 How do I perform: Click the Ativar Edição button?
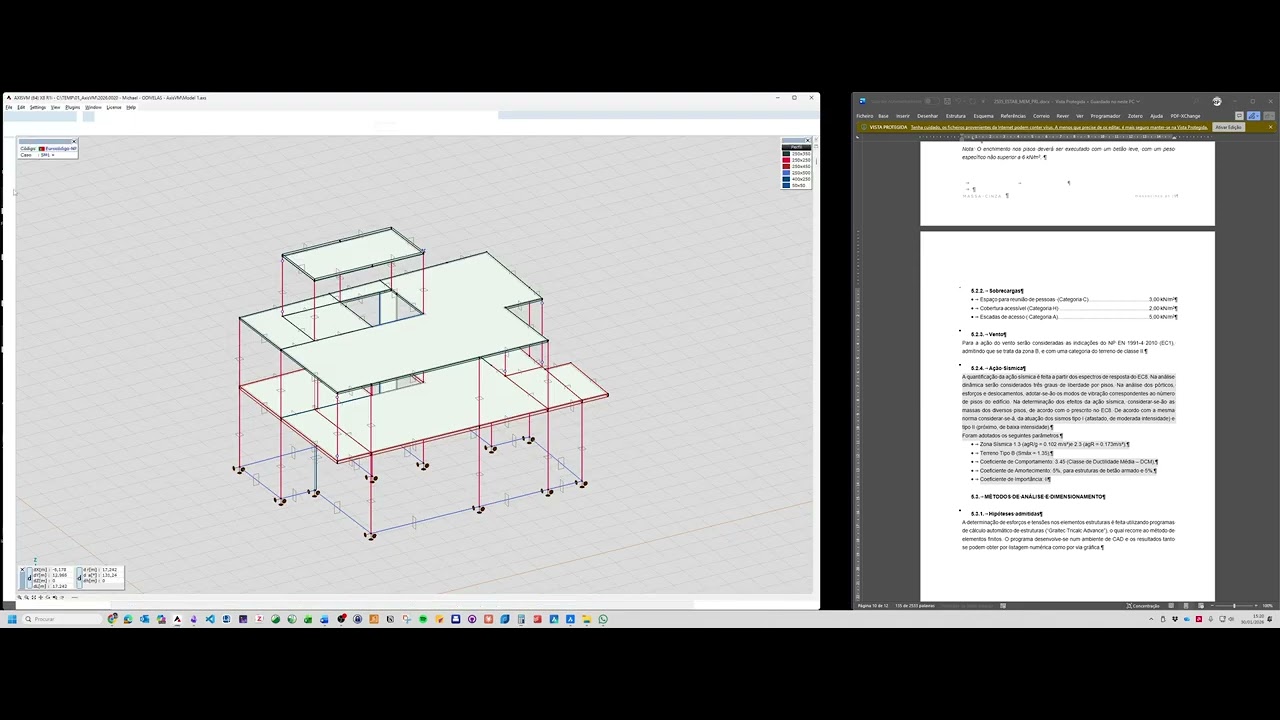pos(1228,127)
